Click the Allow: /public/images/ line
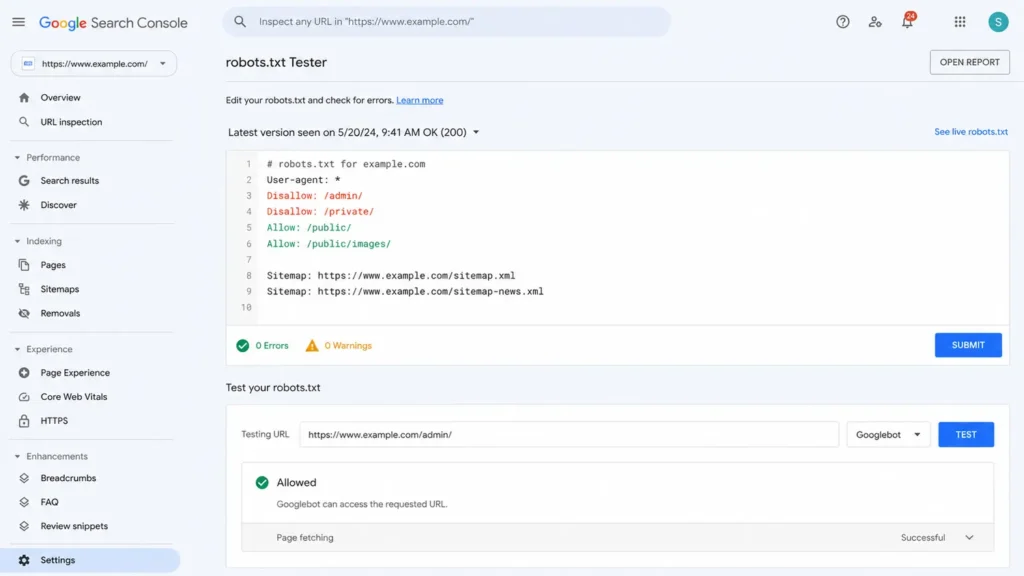The image size is (1024, 576). click(328, 244)
